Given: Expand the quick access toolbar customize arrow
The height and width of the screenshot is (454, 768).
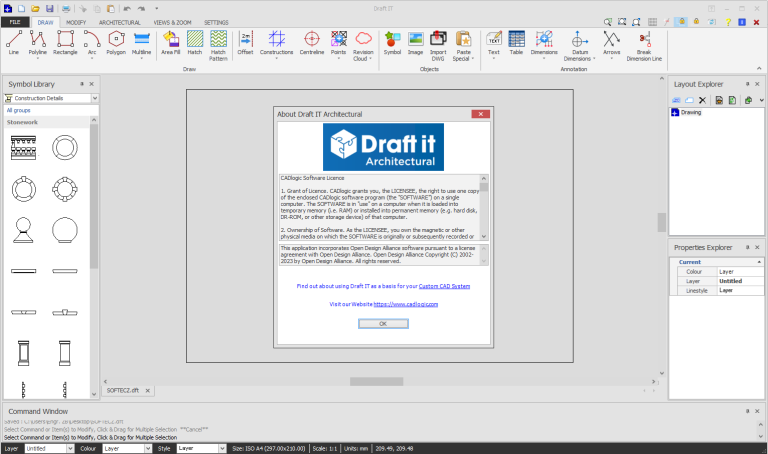Looking at the screenshot, I should click(157, 8).
